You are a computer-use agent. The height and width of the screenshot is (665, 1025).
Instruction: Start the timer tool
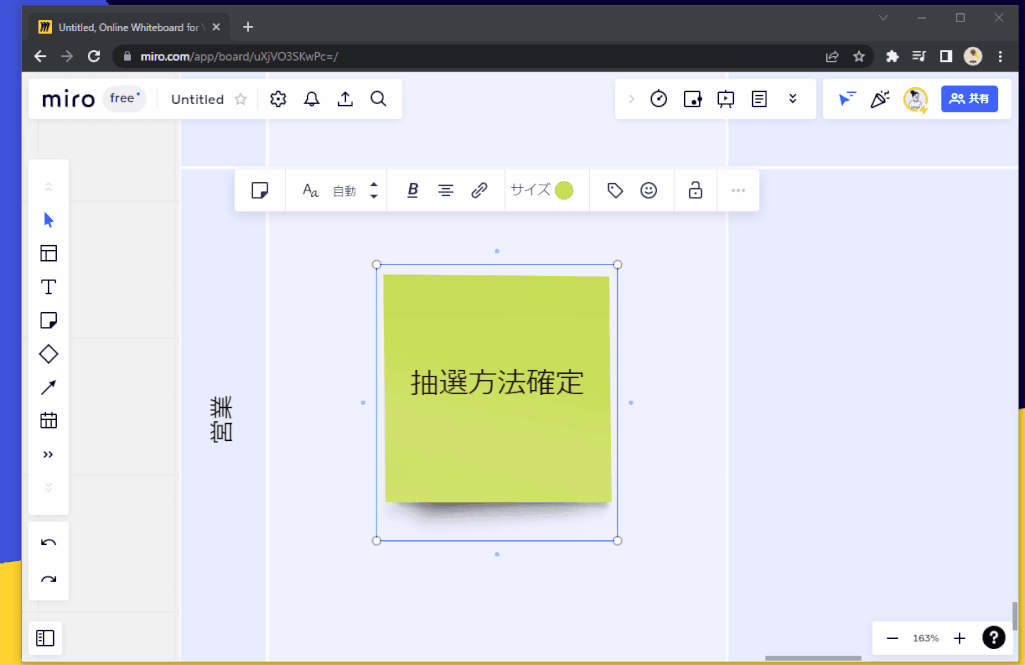pos(659,99)
